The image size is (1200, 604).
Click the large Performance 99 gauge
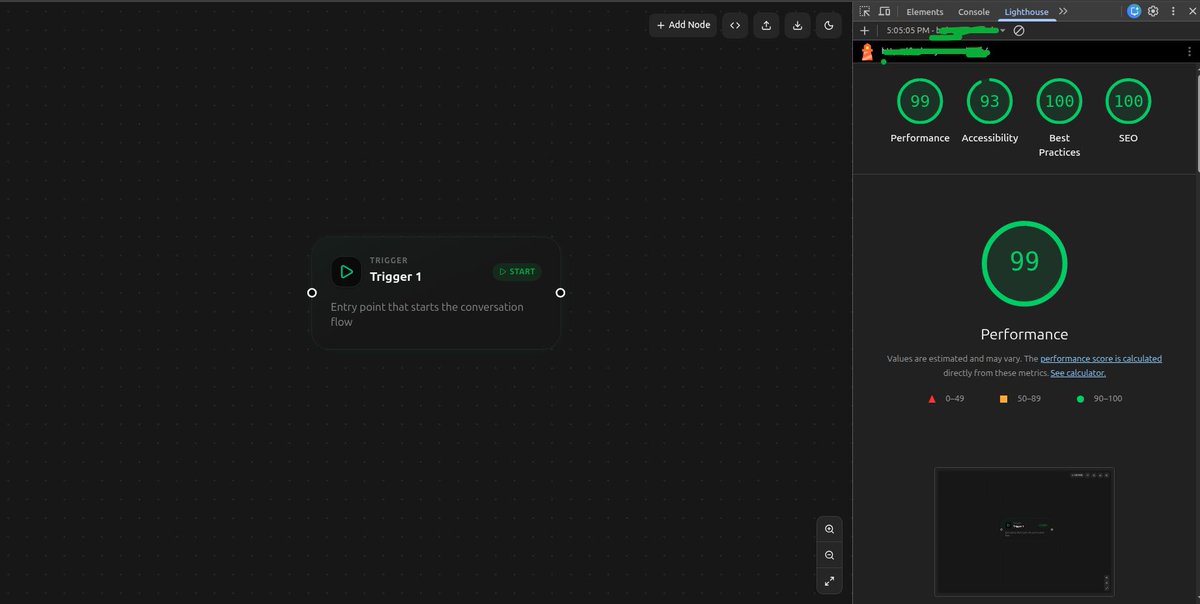tap(1024, 263)
